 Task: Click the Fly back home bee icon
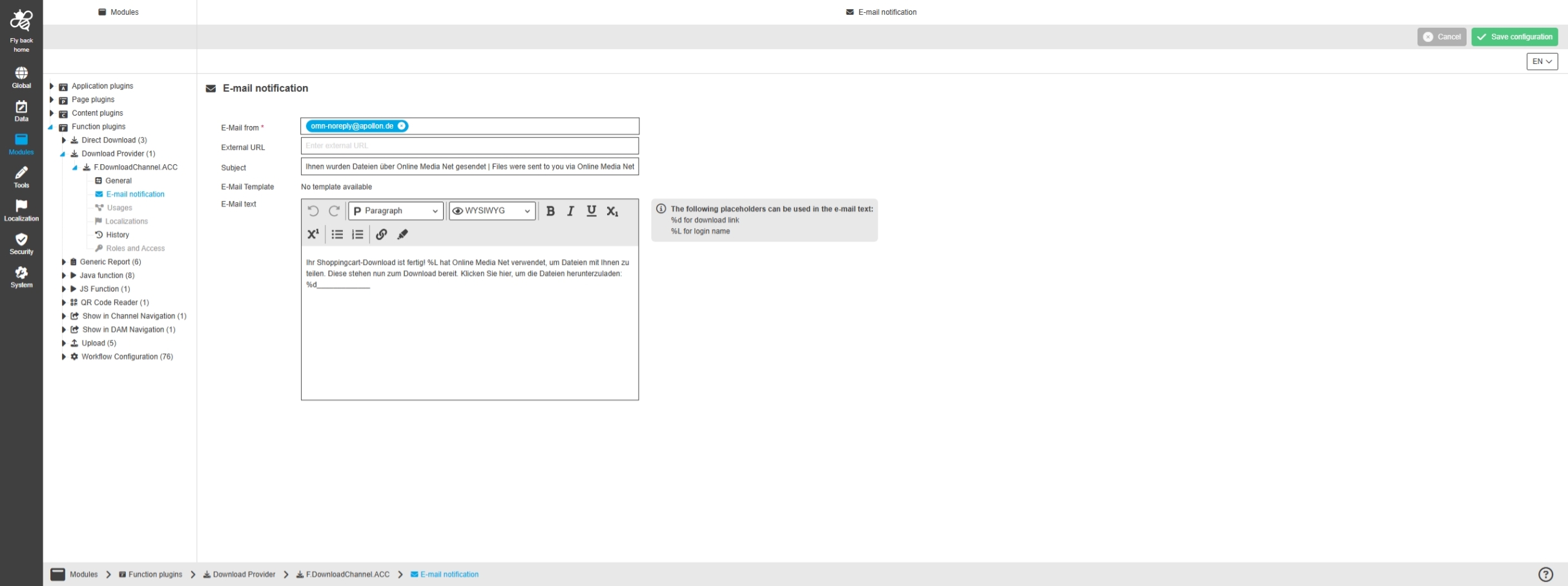click(x=21, y=21)
